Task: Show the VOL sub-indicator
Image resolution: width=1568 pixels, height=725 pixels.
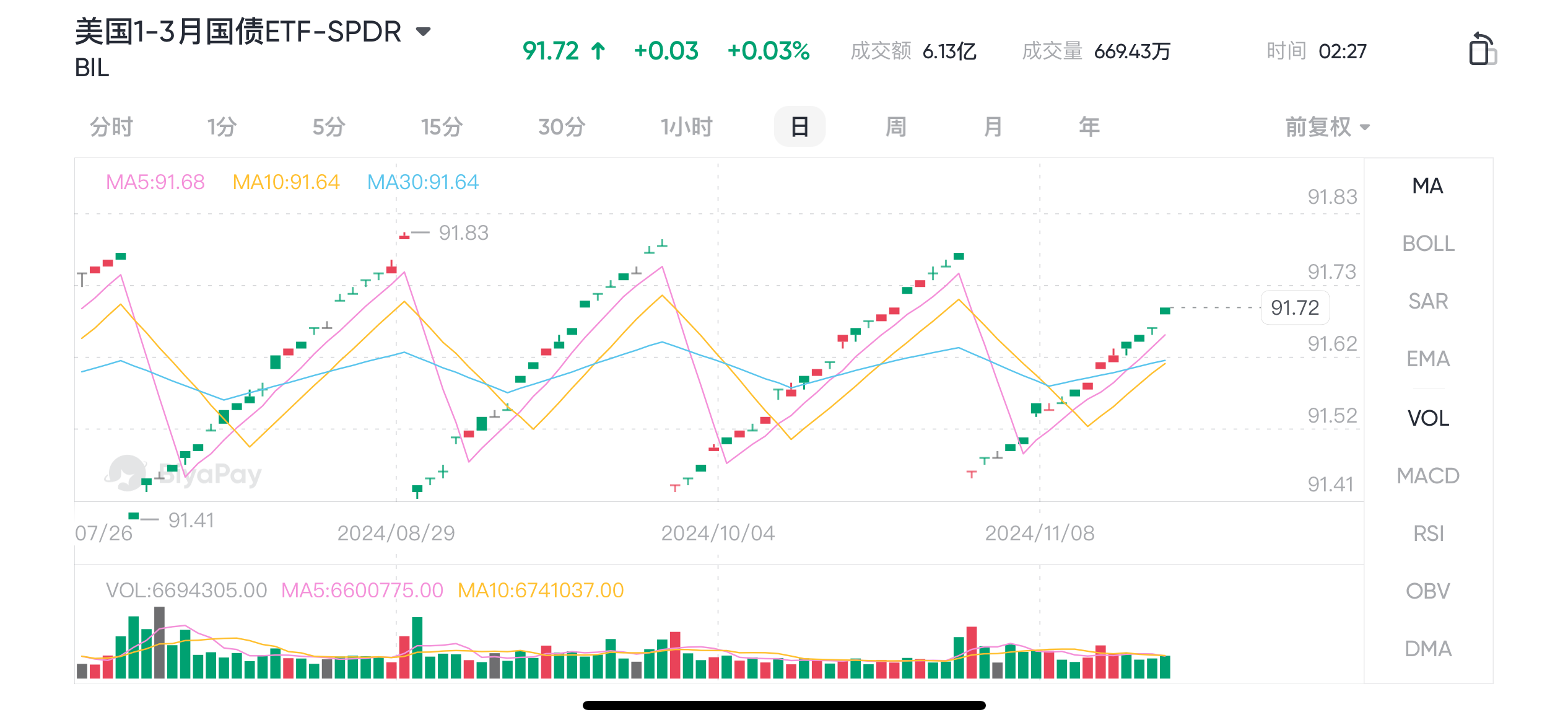Action: coord(1428,418)
